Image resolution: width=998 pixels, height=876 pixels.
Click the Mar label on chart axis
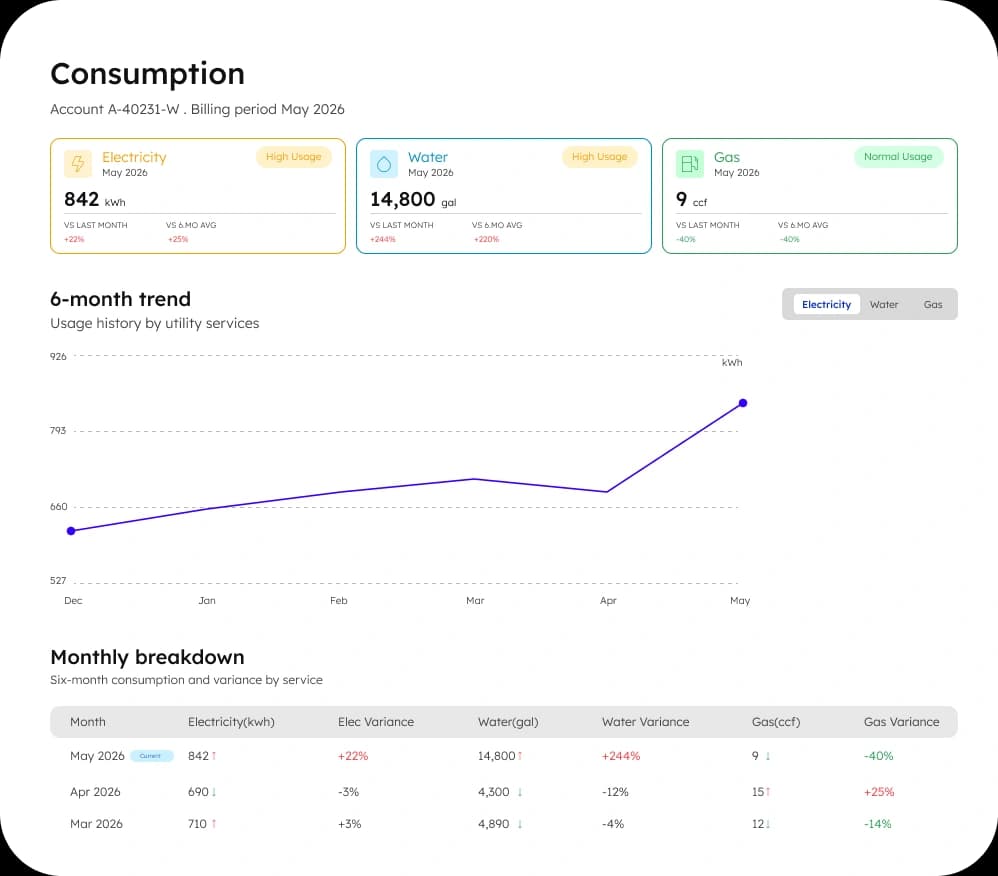475,600
